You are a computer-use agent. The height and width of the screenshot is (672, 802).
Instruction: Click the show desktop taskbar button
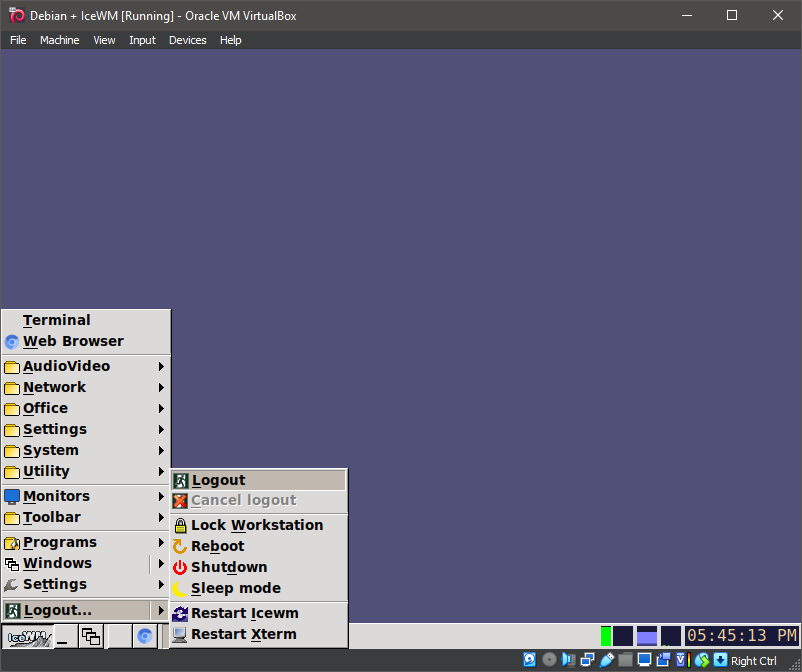[x=63, y=636]
